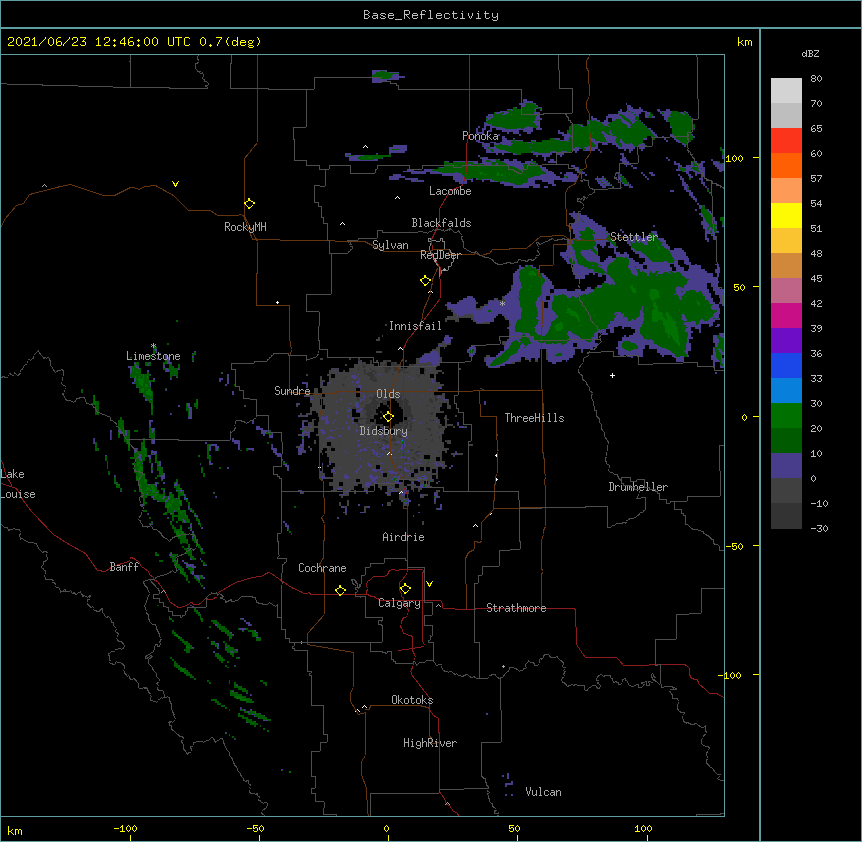Click the Strathmore label
Image resolution: width=862 pixels, height=842 pixels.
coord(516,608)
